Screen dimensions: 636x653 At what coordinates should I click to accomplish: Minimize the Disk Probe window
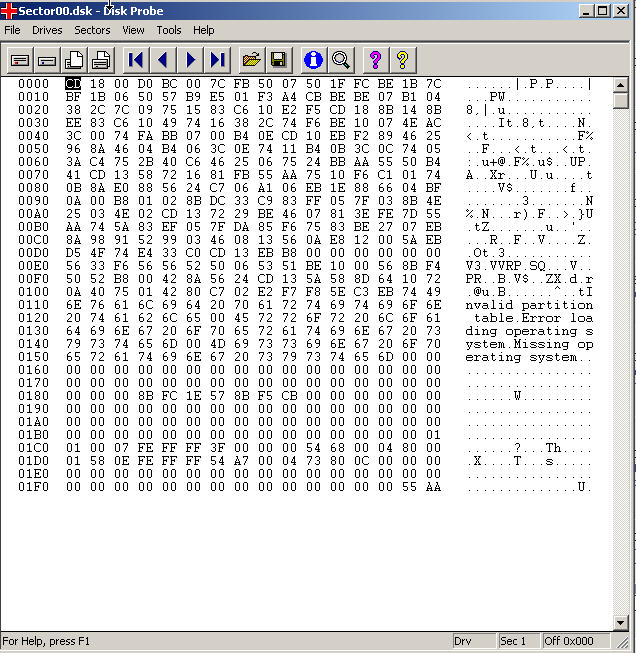(x=586, y=11)
